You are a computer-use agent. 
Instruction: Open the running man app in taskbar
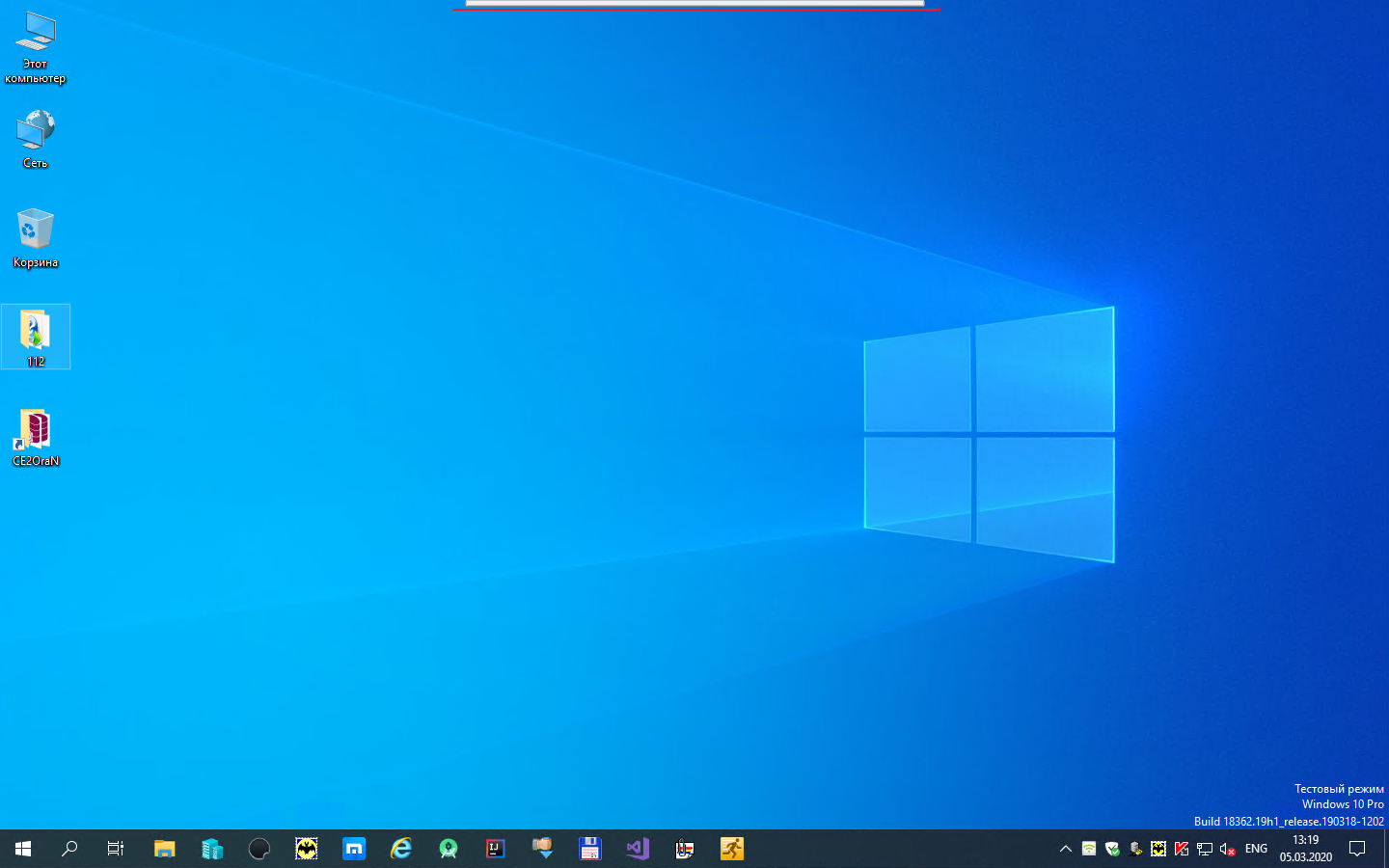(x=732, y=849)
